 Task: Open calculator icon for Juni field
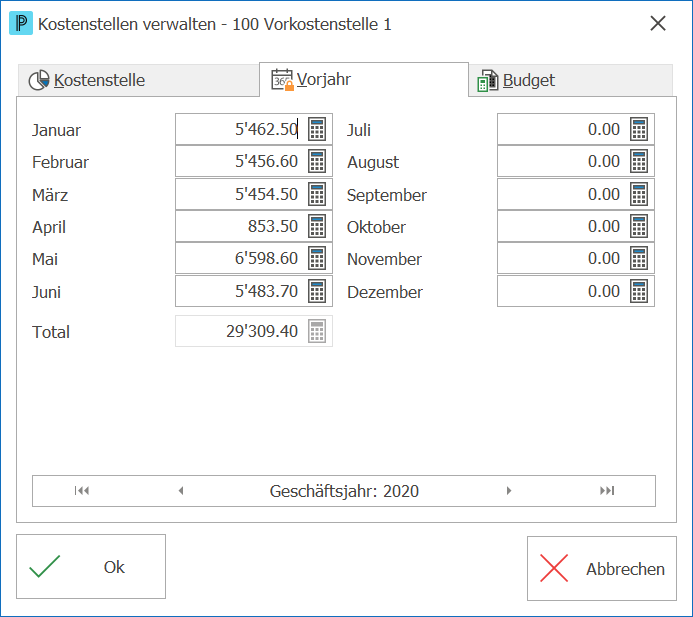point(317,291)
